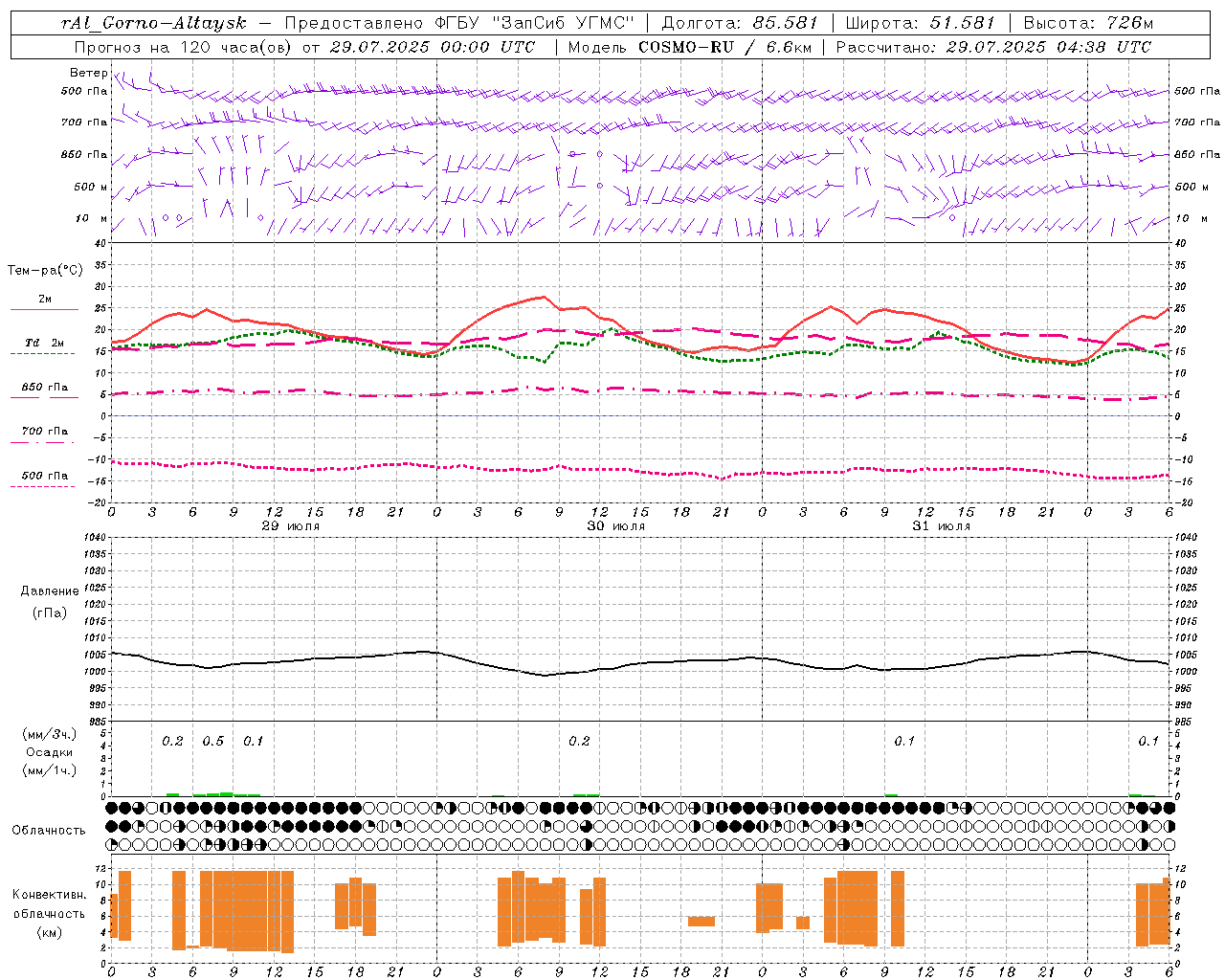The width and height of the screenshot is (1225, 980).
Task: Click the 700 гПа temperature legend entry
Action: pyautogui.click(x=45, y=431)
